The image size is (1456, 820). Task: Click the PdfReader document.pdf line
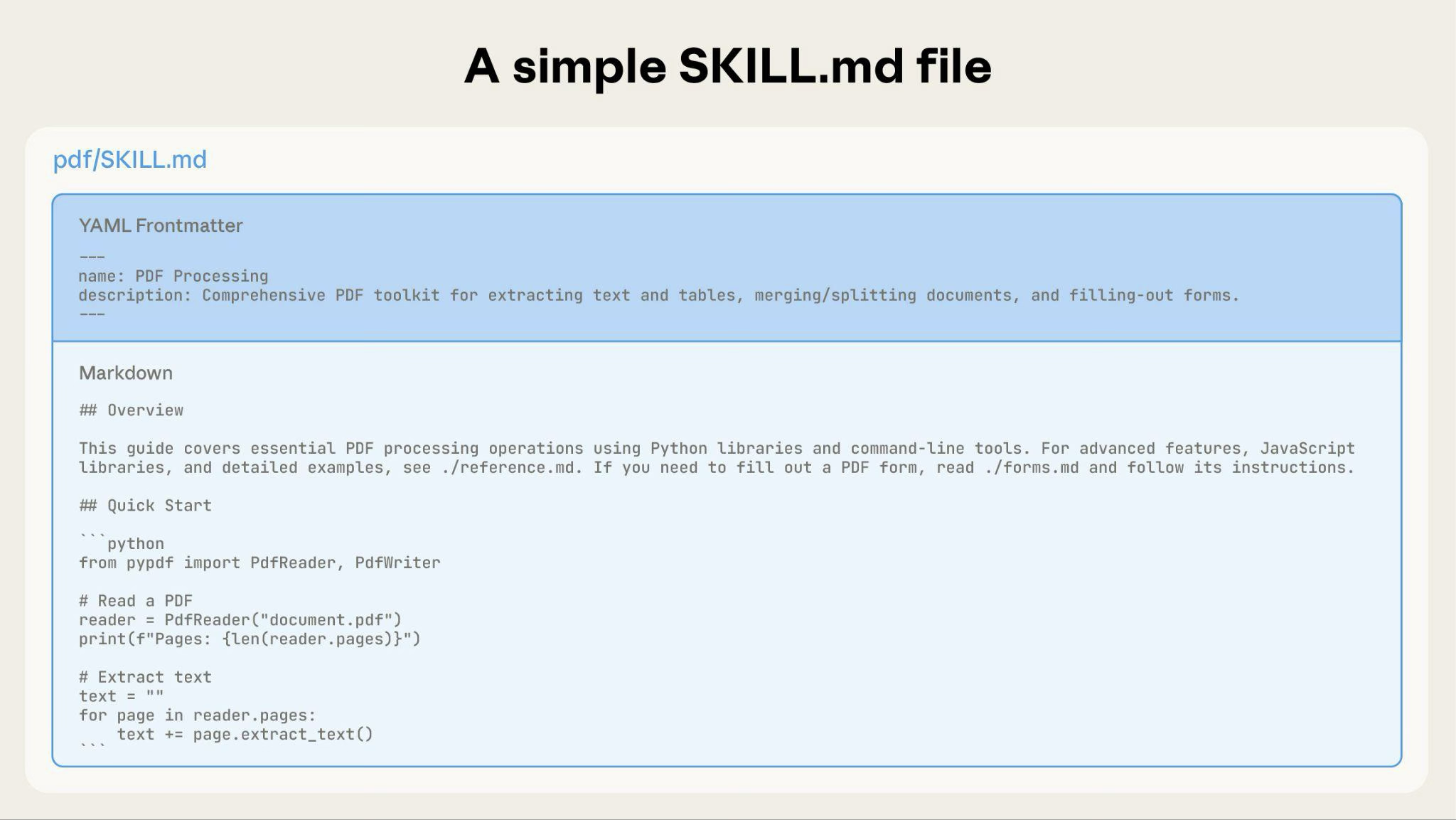(x=240, y=619)
